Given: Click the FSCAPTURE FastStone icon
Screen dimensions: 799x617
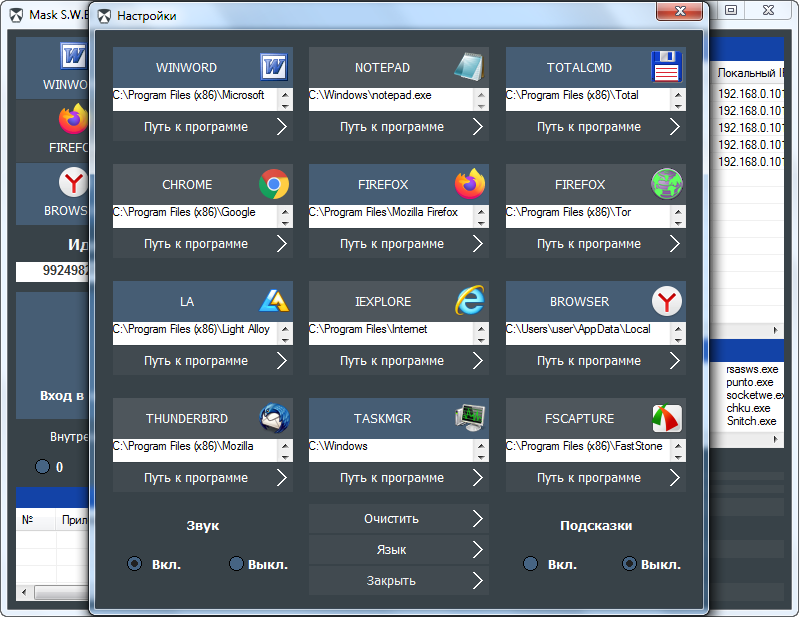Looking at the screenshot, I should click(666, 418).
